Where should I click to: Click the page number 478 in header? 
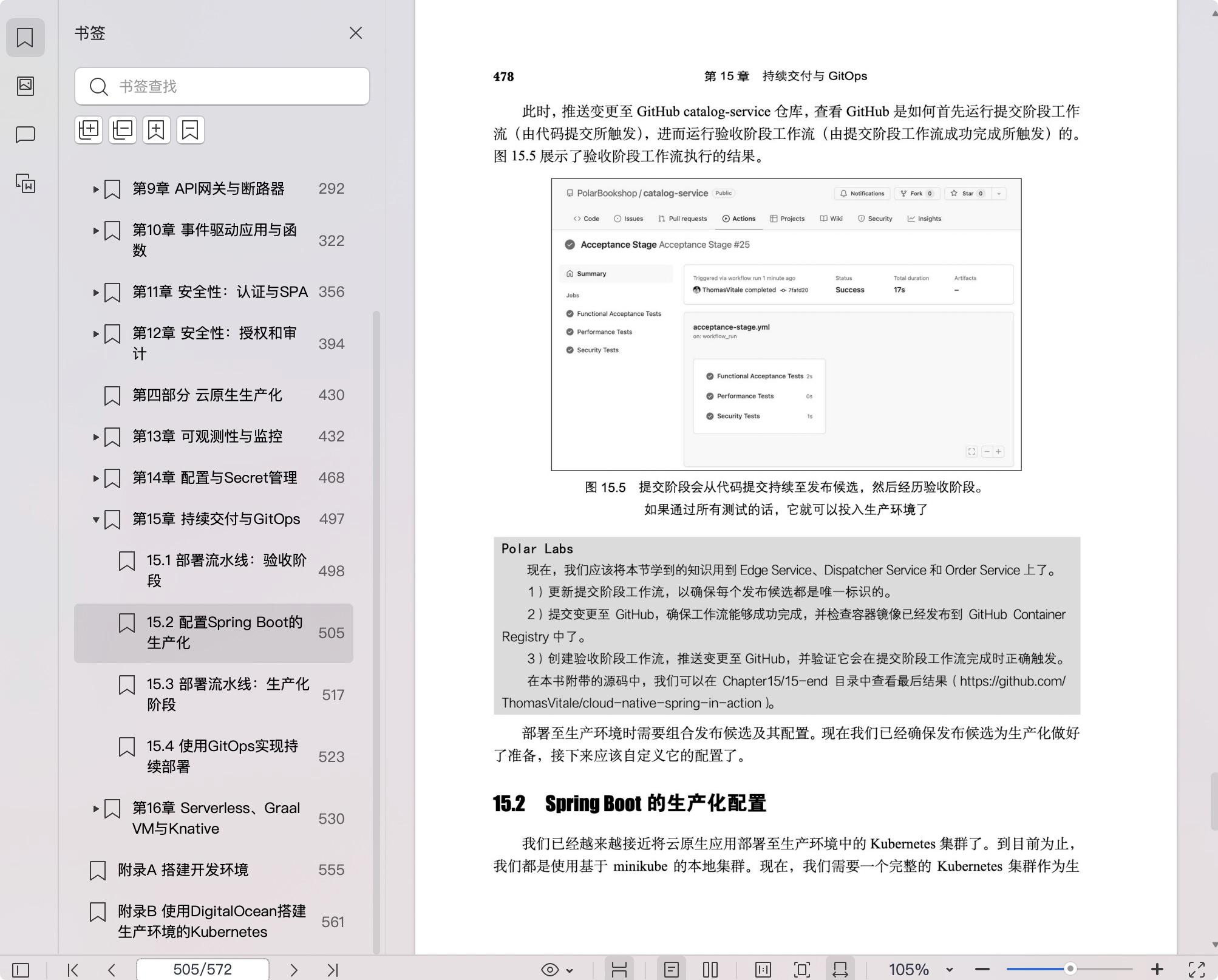pyautogui.click(x=503, y=77)
